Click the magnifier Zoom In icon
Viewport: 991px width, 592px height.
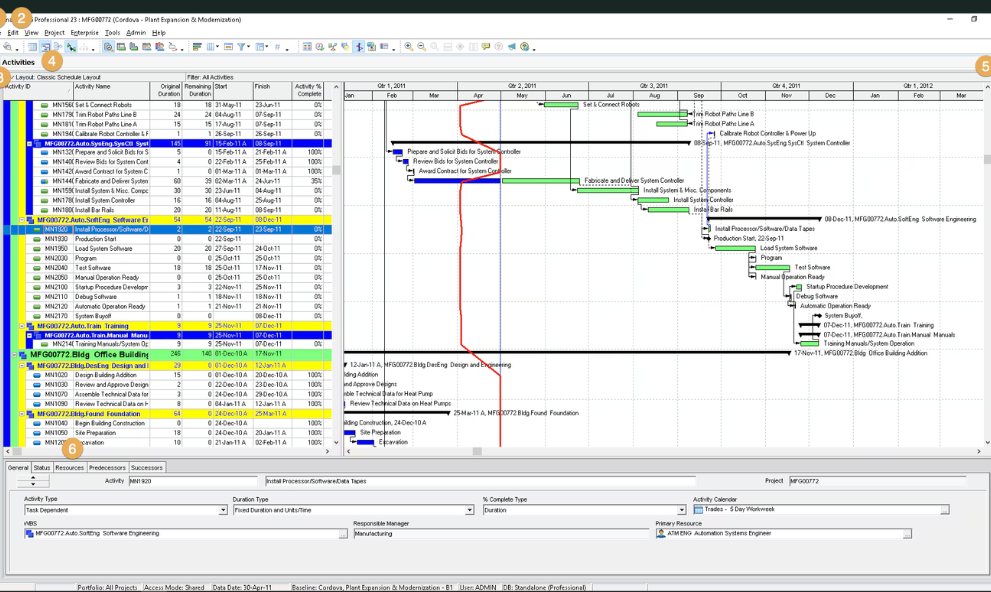[409, 47]
